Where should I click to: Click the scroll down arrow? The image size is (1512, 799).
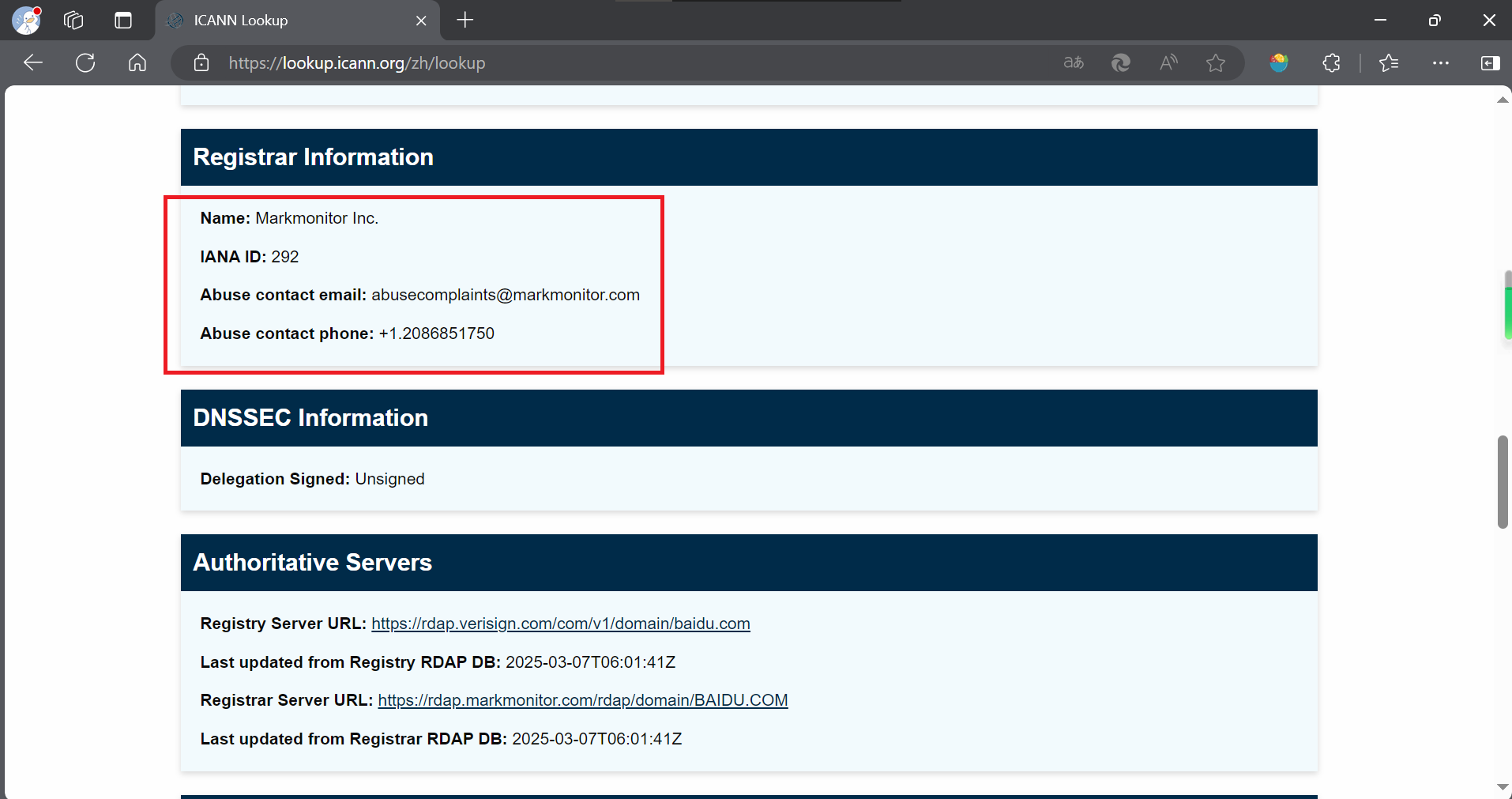pos(1503,787)
